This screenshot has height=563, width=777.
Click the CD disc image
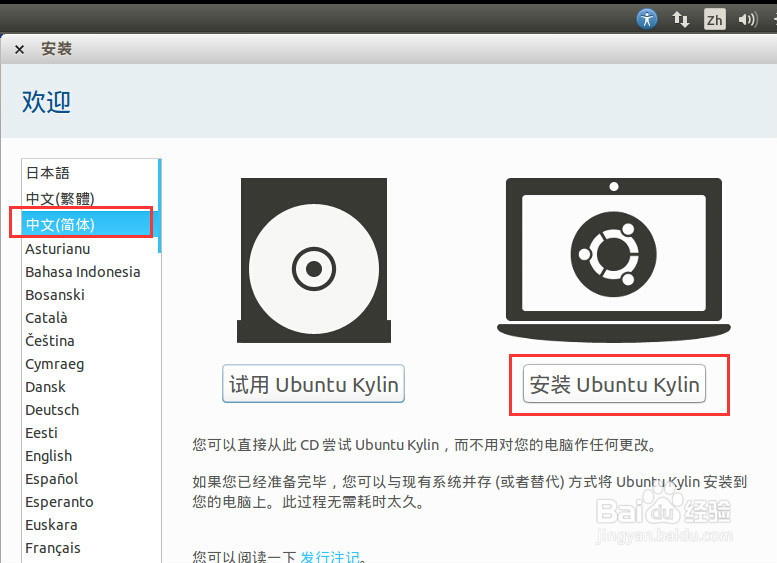point(314,260)
